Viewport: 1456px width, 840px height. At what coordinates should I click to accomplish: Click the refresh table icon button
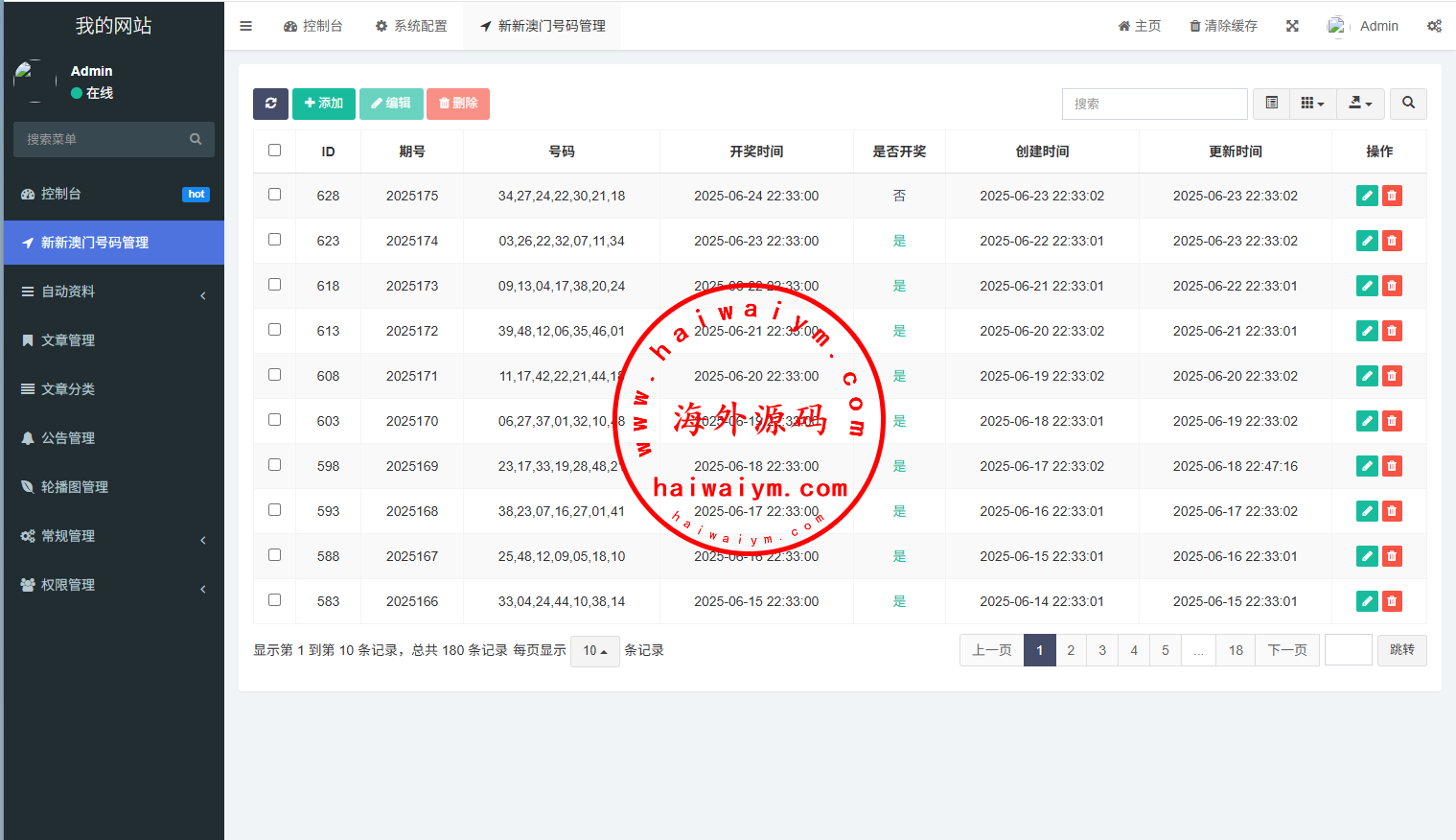[270, 104]
